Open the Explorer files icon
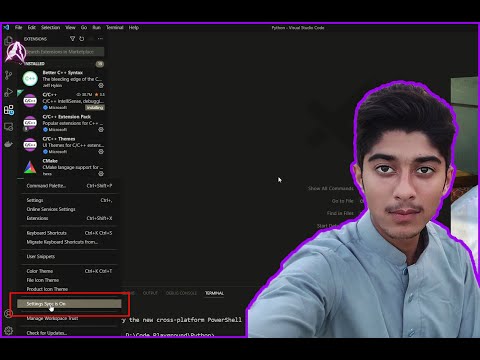The height and width of the screenshot is (360, 480). (8, 41)
